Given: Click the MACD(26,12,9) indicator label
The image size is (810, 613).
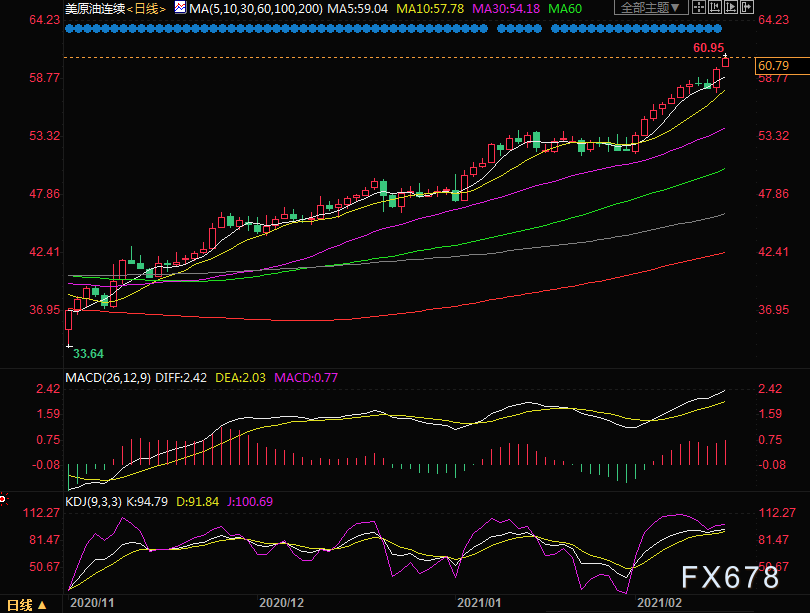Looking at the screenshot, I should click(108, 378).
